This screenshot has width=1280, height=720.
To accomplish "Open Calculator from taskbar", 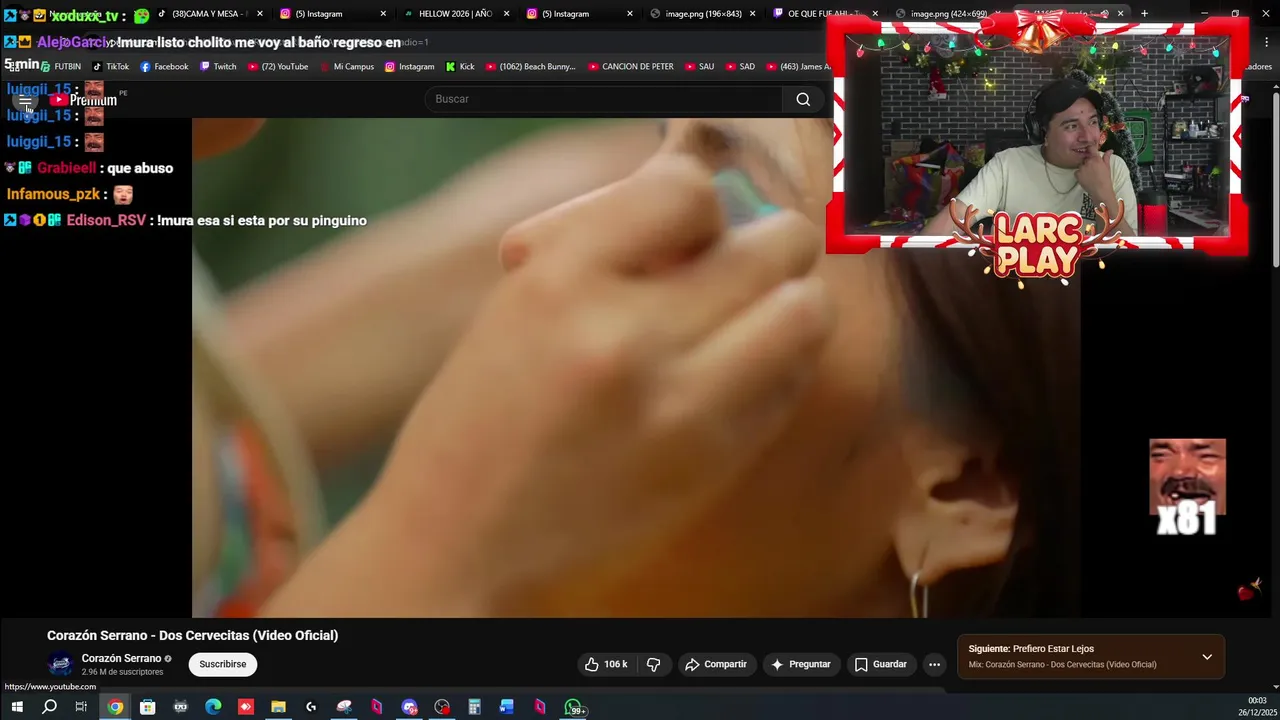I will (x=474, y=707).
